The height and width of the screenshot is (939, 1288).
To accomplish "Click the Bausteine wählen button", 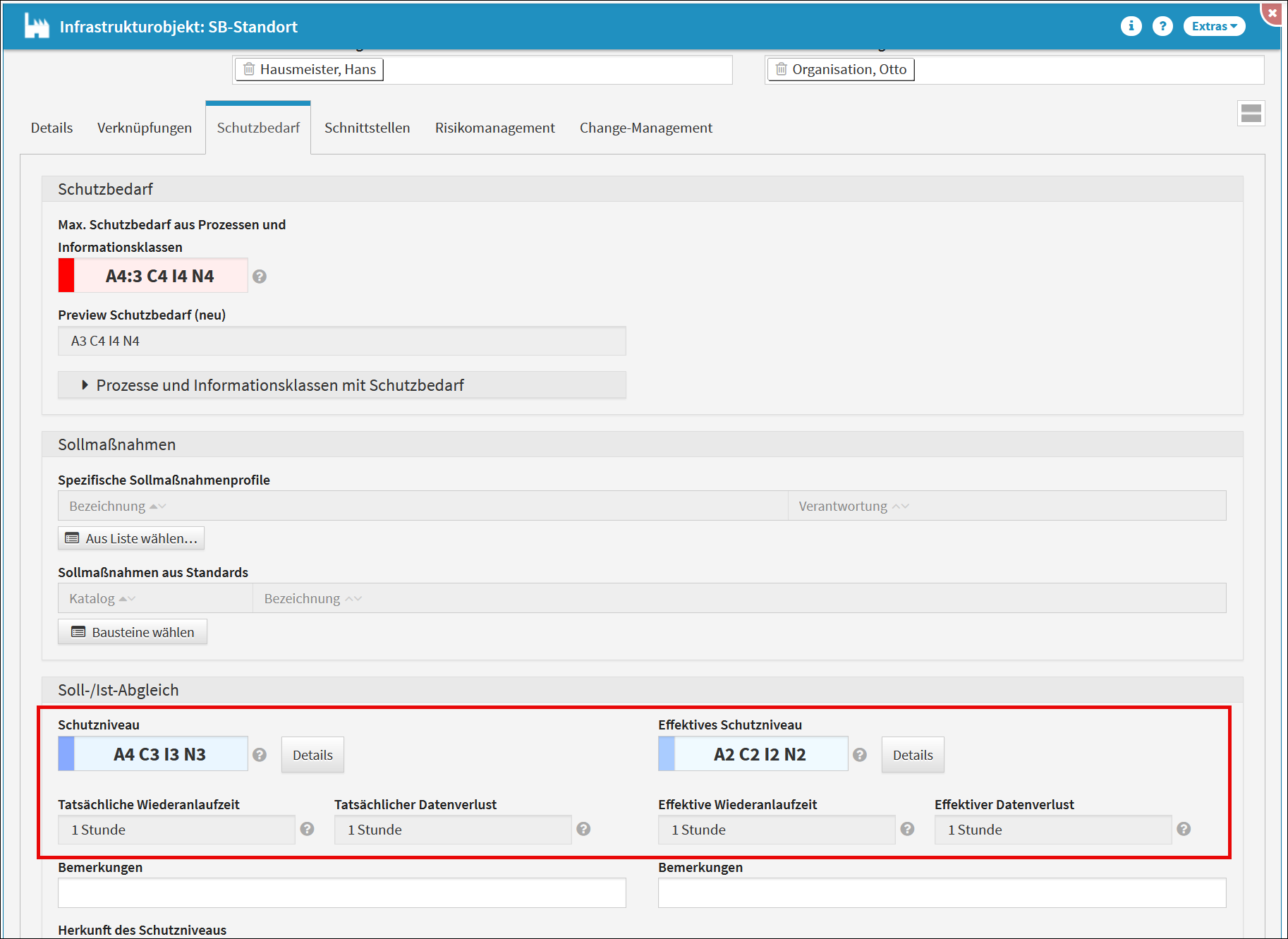I will [x=133, y=632].
